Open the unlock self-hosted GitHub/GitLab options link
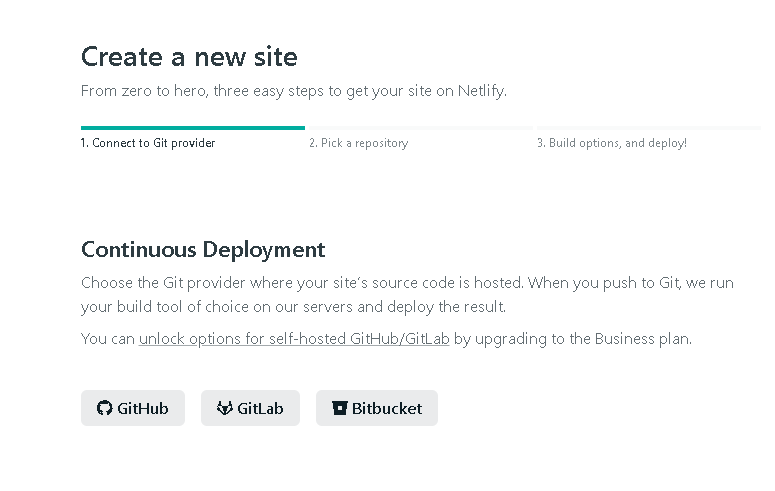 point(294,339)
